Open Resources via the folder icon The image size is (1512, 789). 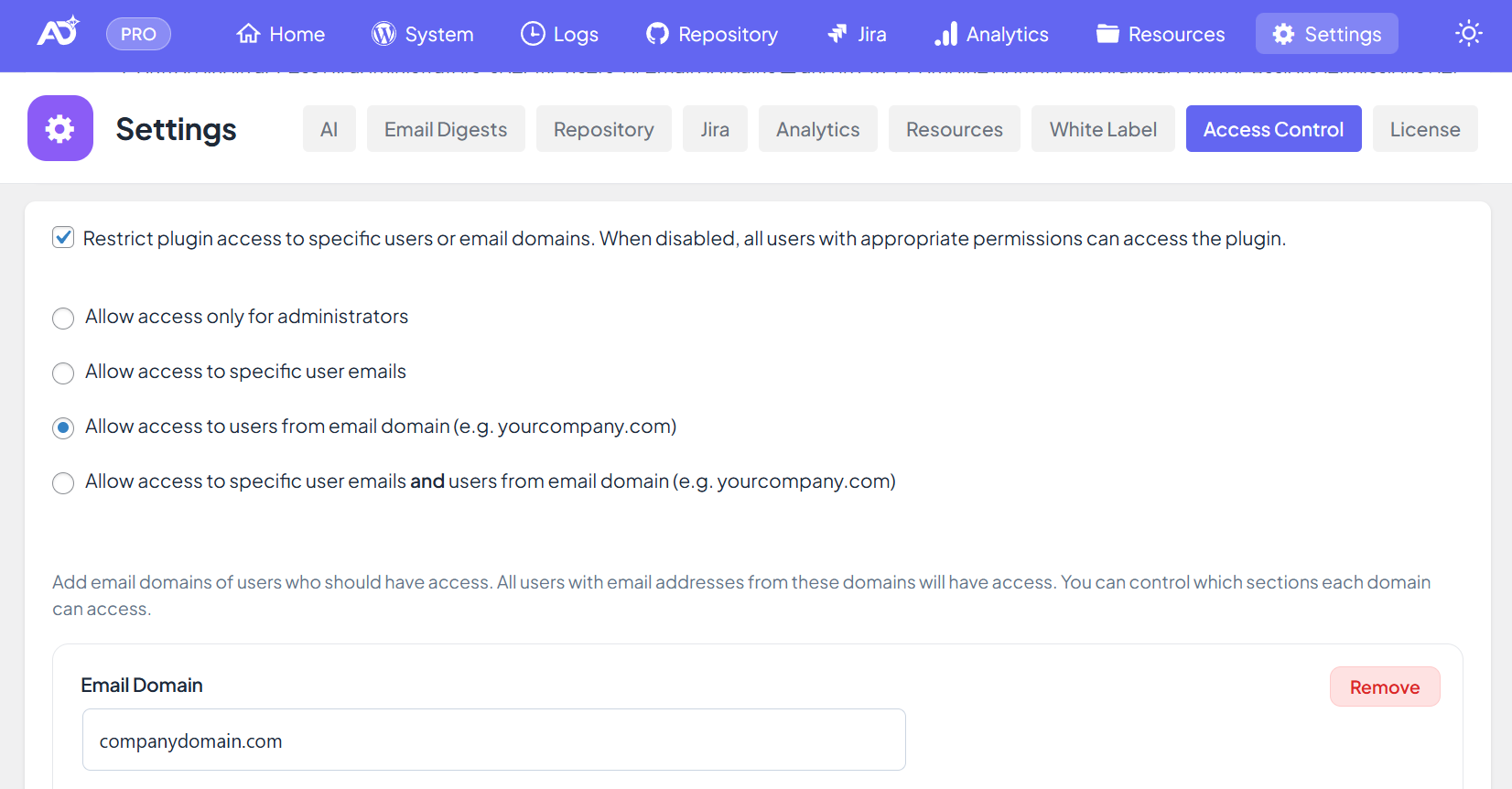click(x=1107, y=34)
